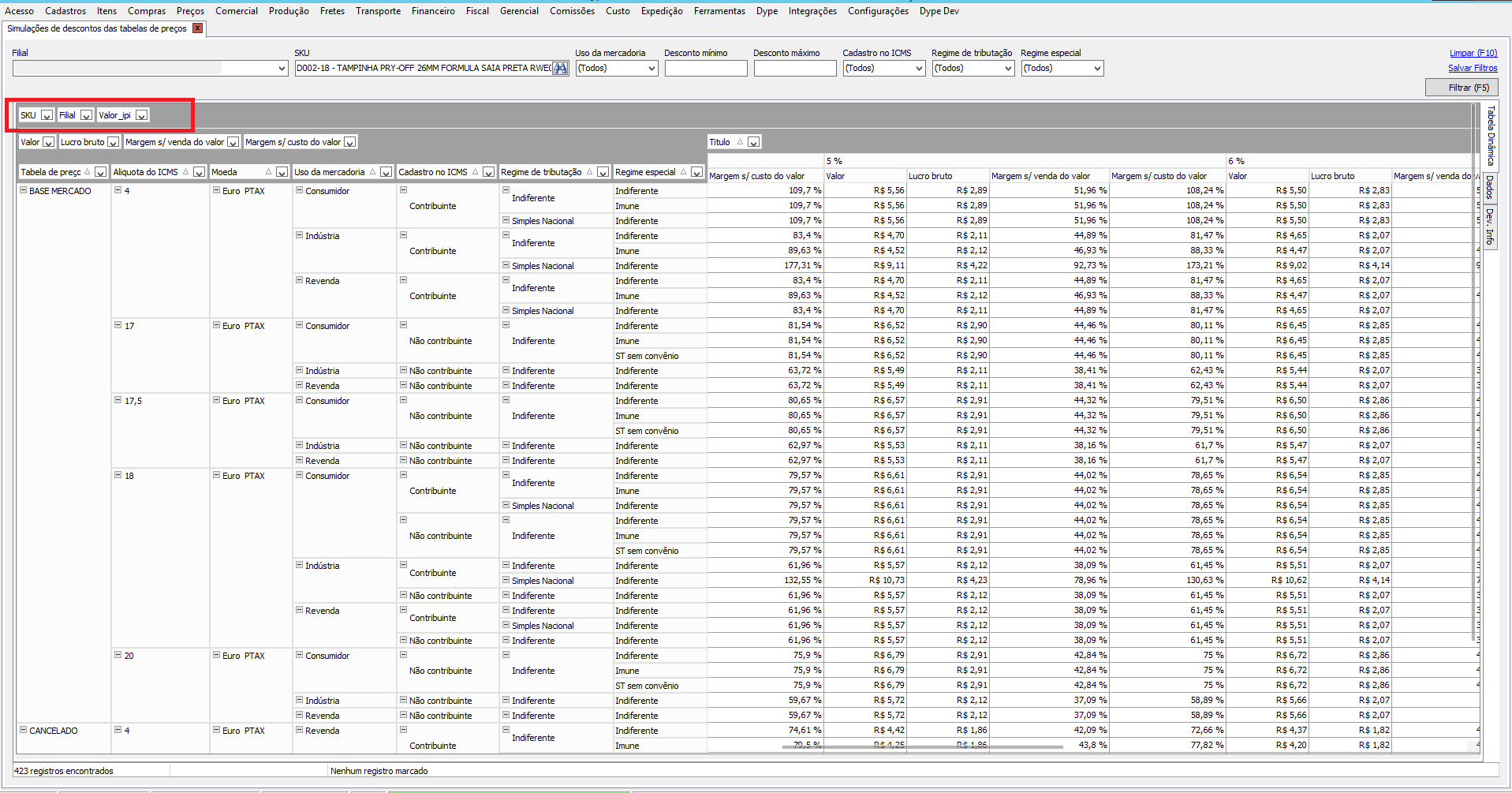Select the 5 % discount column header
This screenshot has width=1512, height=793.
1025,161
